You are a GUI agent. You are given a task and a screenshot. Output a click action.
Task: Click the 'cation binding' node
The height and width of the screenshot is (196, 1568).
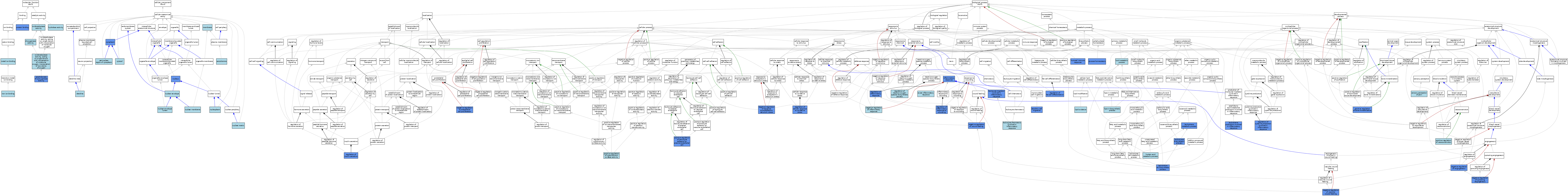pyautogui.click(x=8, y=42)
